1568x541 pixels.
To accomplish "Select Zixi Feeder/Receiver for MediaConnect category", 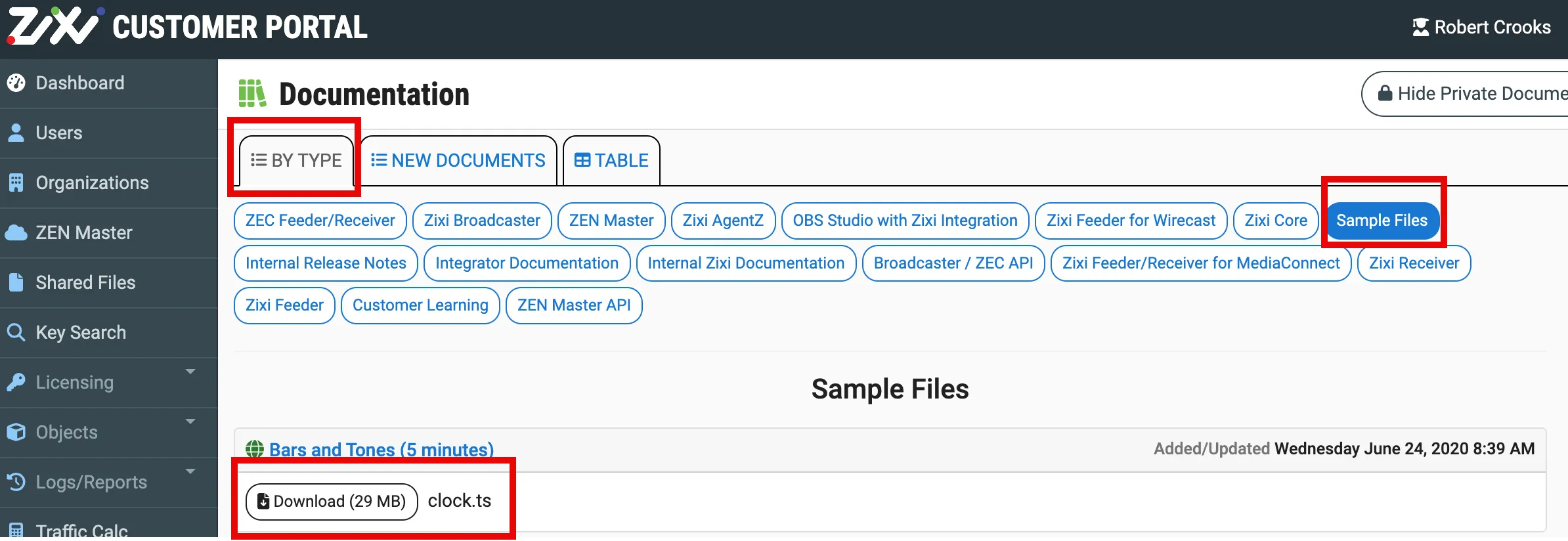I will coord(1201,263).
